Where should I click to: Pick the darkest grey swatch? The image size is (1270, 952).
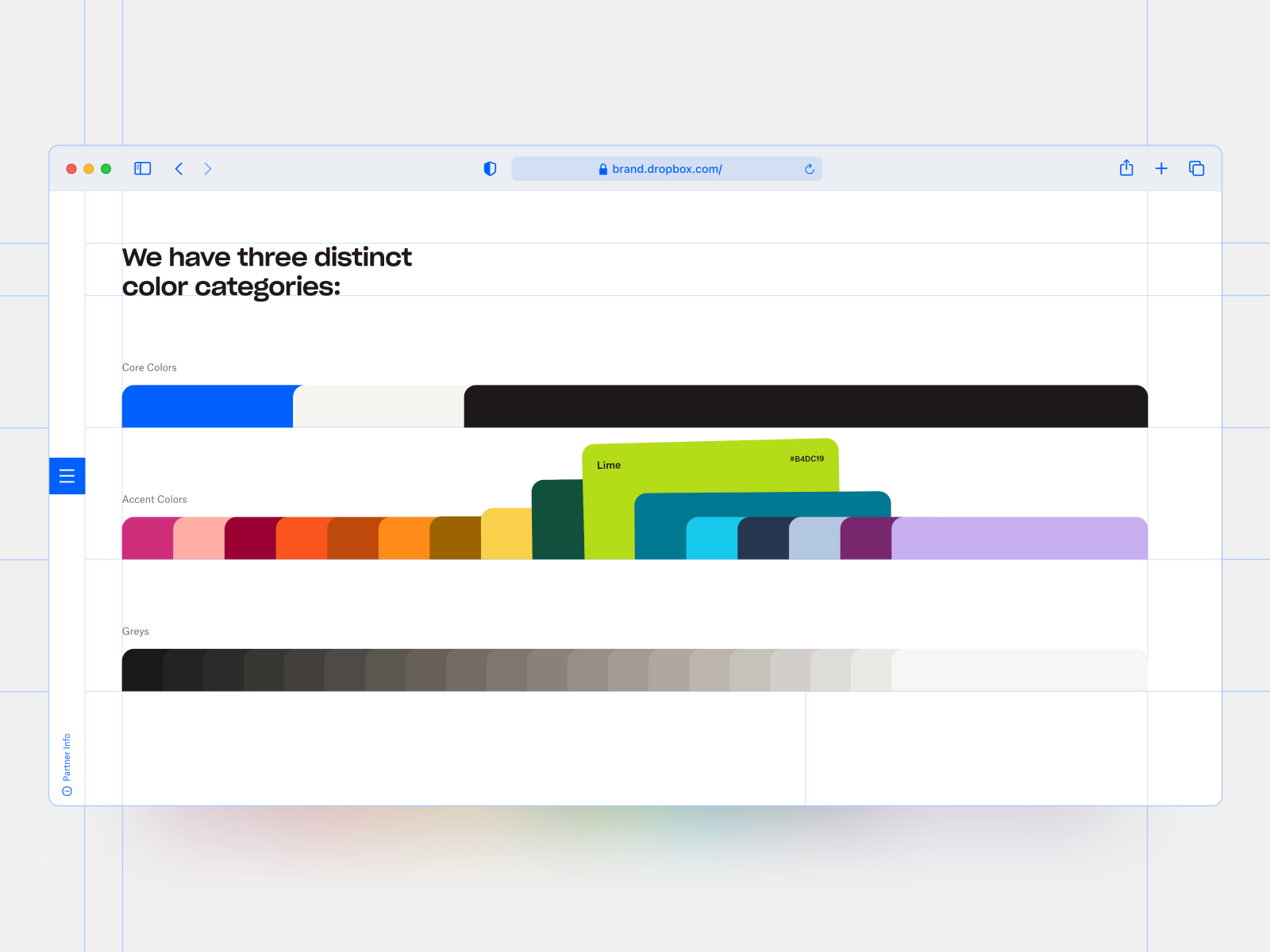point(142,670)
